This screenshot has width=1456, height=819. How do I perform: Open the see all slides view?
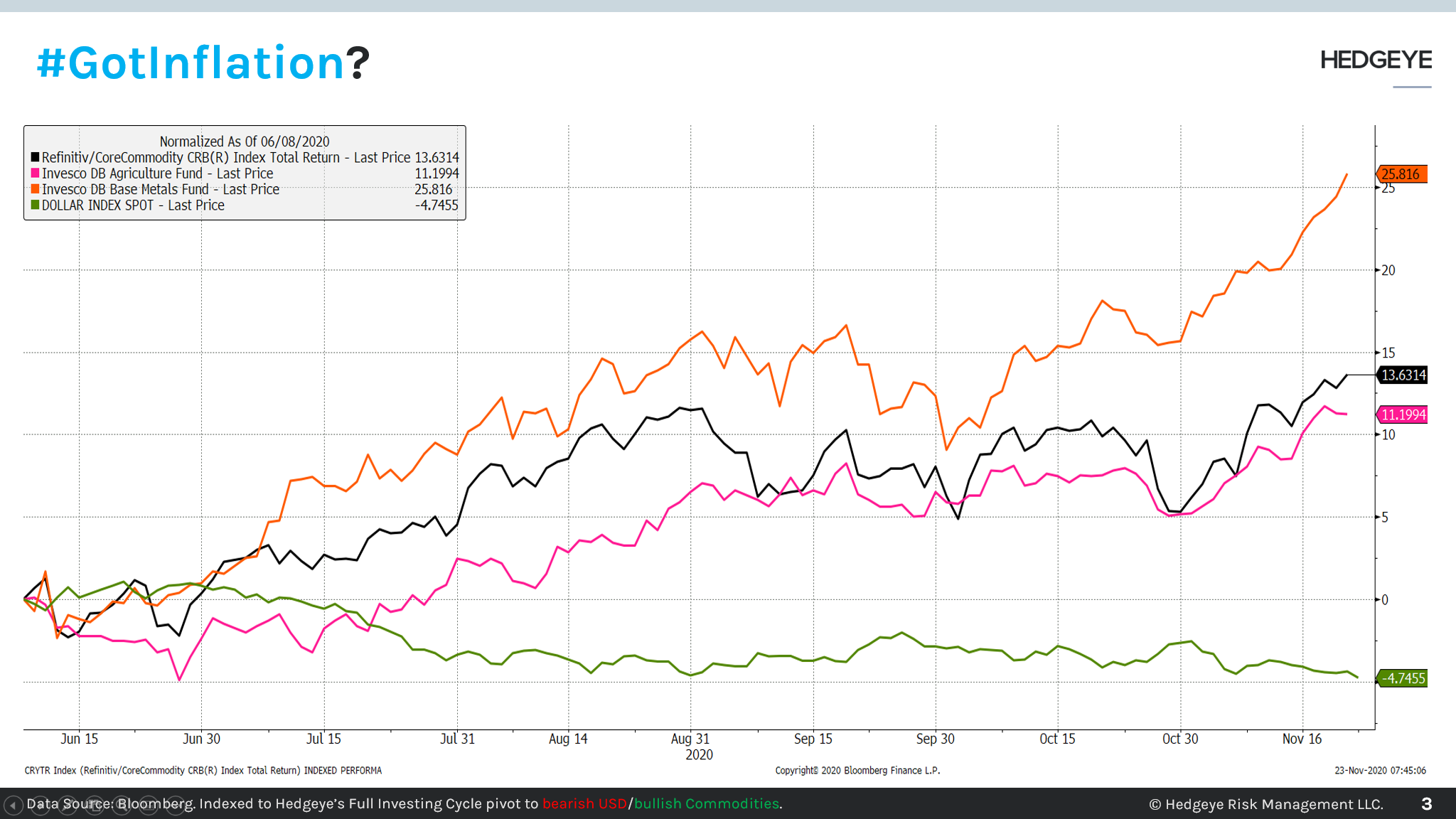pyautogui.click(x=95, y=805)
